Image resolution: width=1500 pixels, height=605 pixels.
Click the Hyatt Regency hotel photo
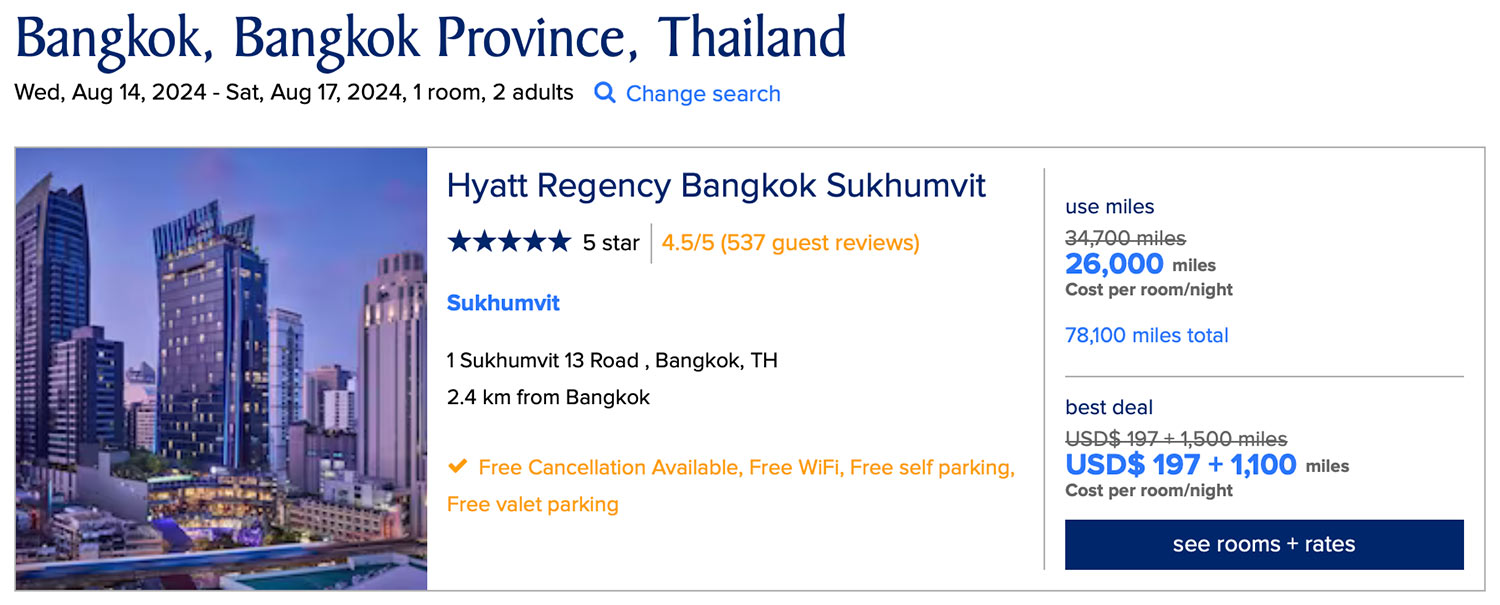221,369
